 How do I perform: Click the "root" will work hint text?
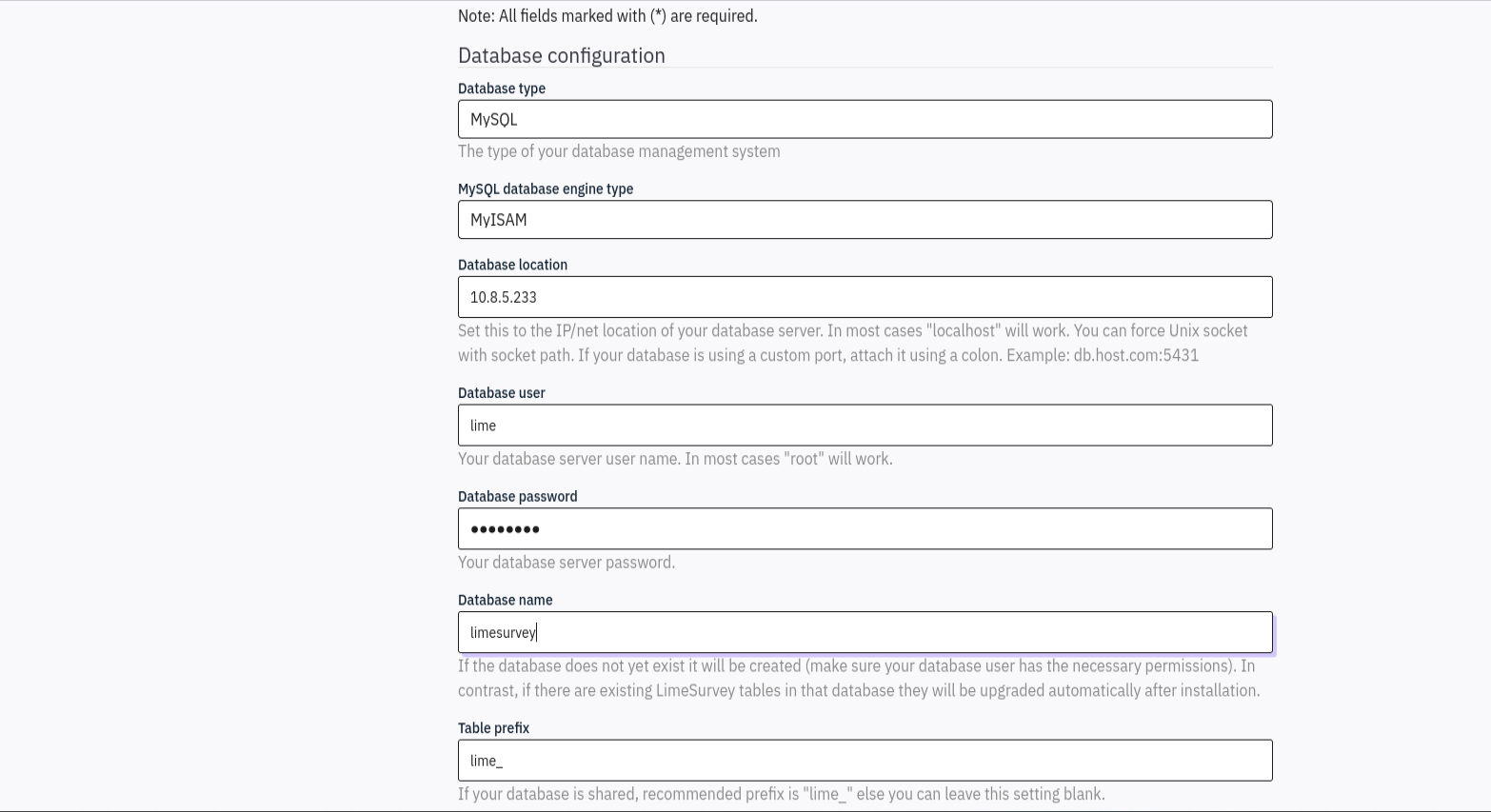(x=675, y=459)
